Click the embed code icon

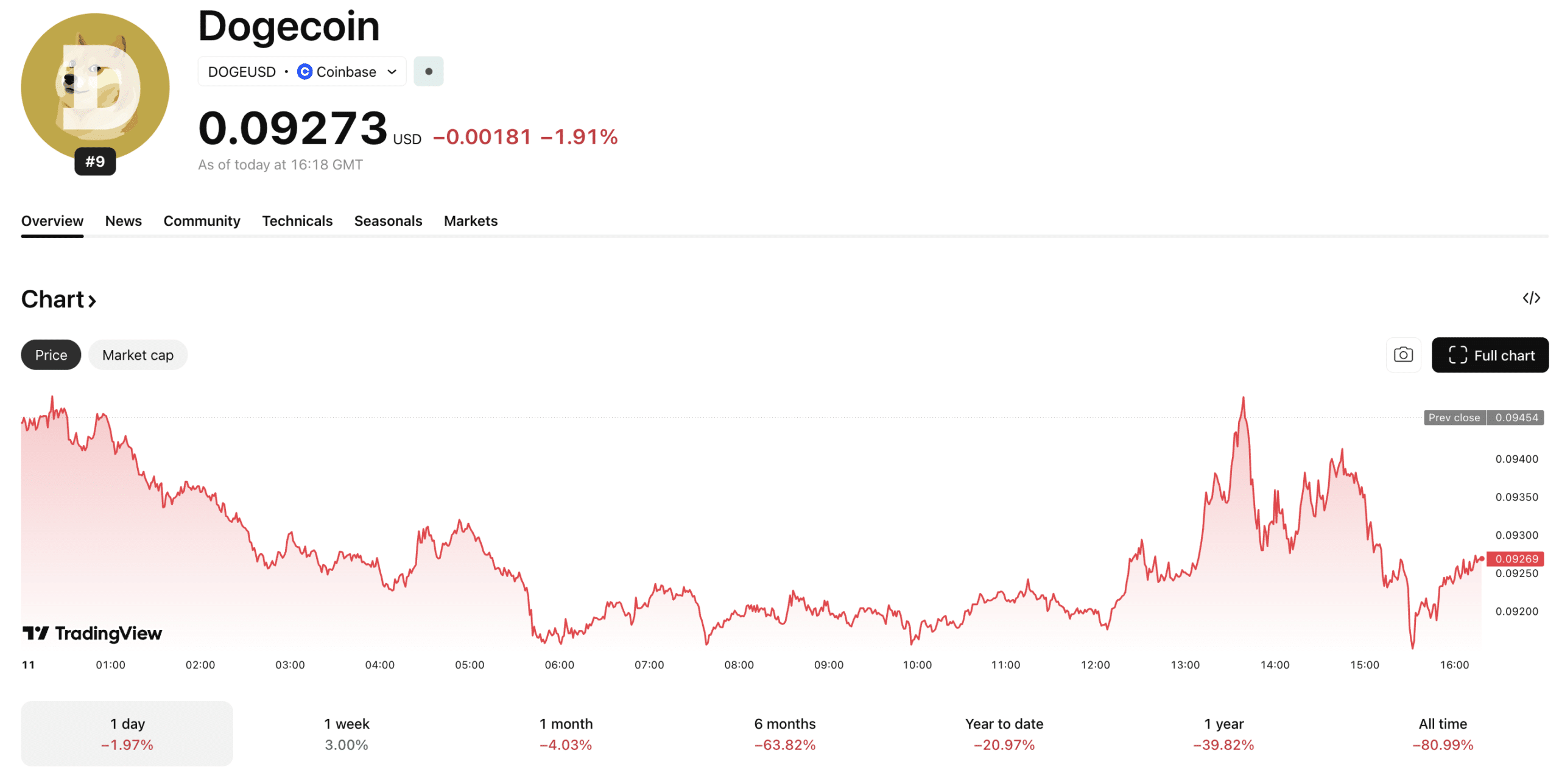point(1530,298)
